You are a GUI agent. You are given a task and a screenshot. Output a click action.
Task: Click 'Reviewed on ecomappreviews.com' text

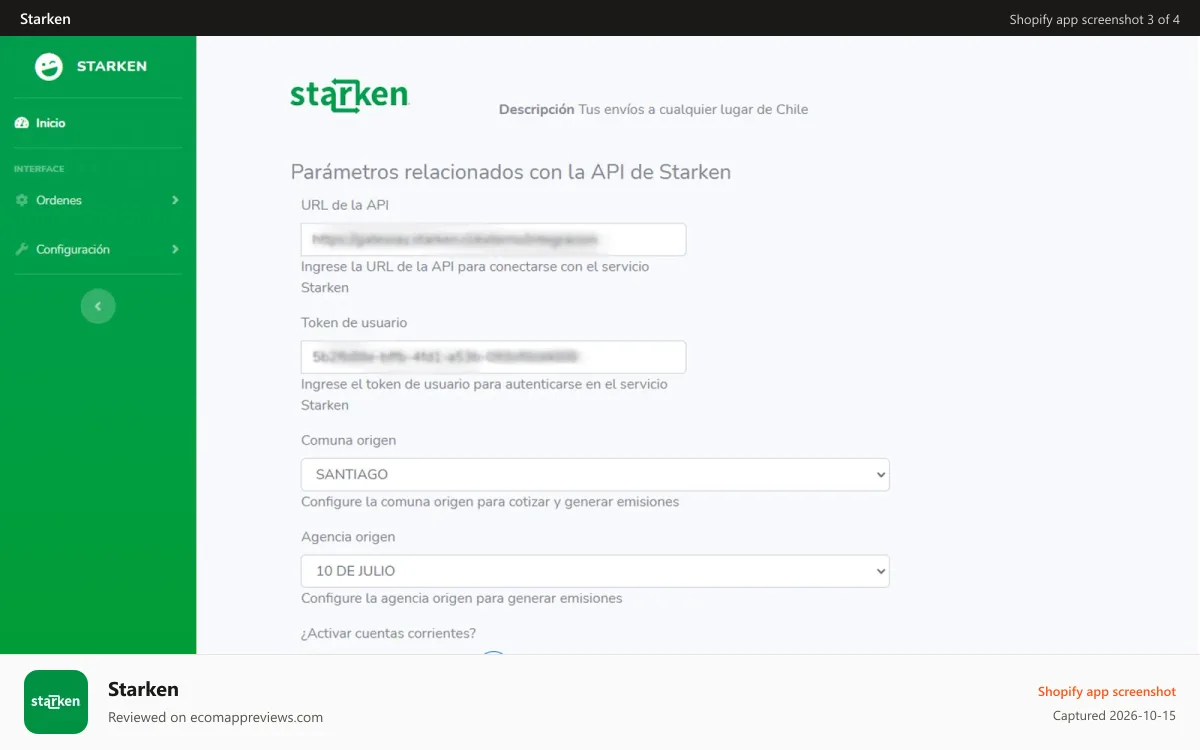215,717
